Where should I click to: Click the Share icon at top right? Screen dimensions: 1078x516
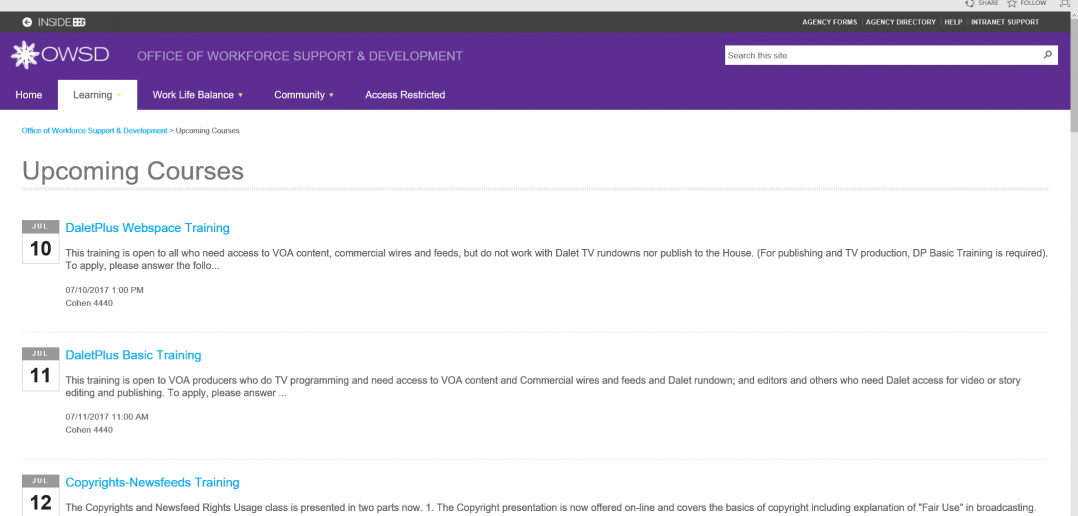tap(969, 3)
